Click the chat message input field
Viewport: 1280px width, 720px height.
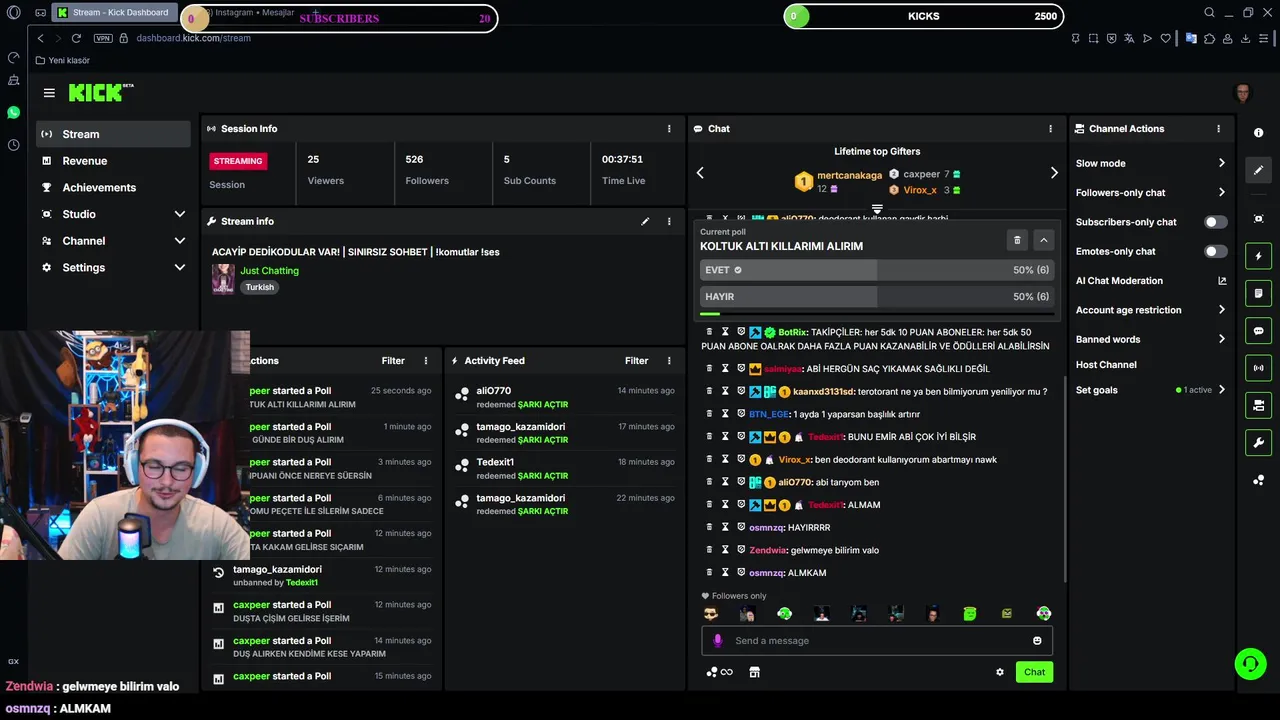tap(877, 641)
